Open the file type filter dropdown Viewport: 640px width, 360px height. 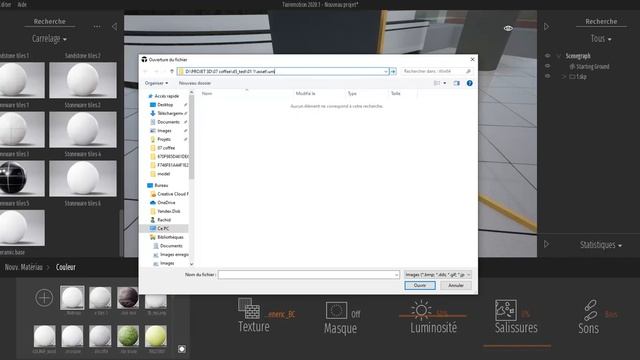(x=438, y=275)
